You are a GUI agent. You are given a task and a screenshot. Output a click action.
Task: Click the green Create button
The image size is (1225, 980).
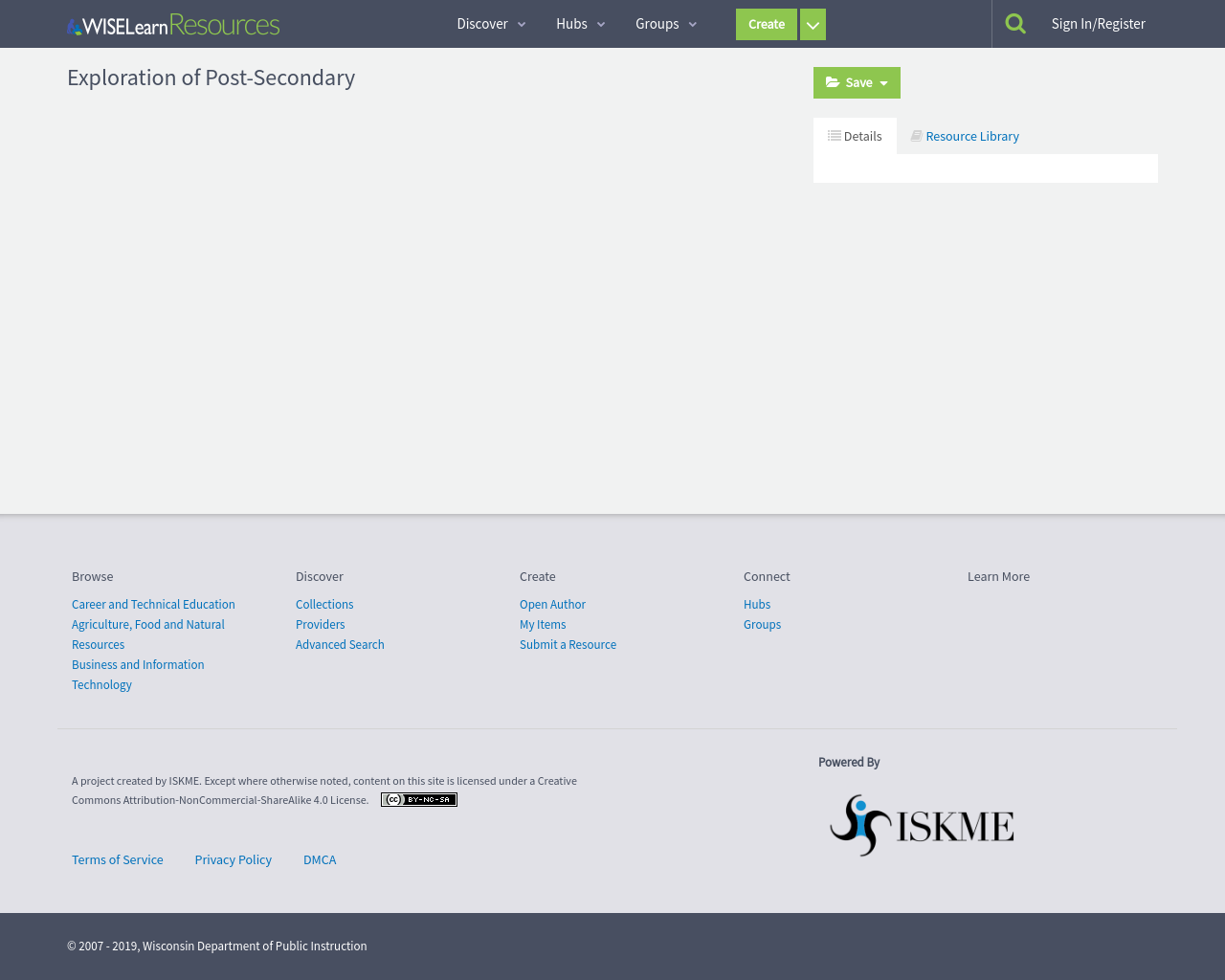point(766,23)
